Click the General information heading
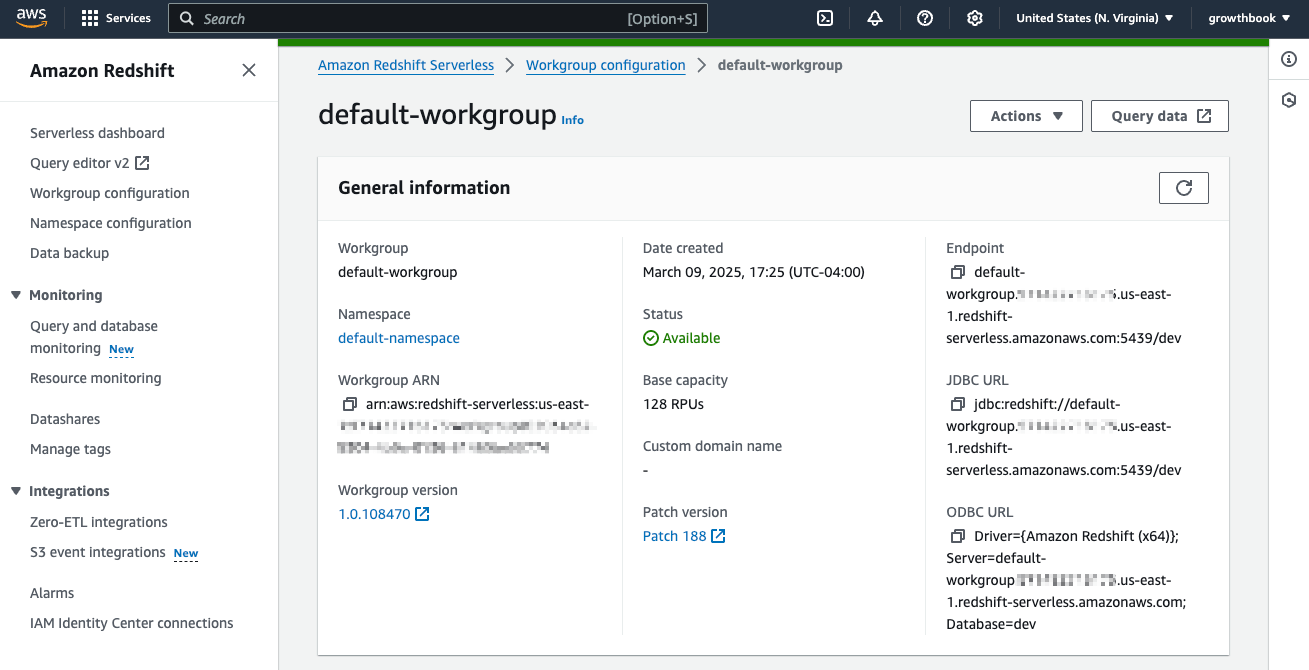This screenshot has height=670, width=1309. [424, 188]
